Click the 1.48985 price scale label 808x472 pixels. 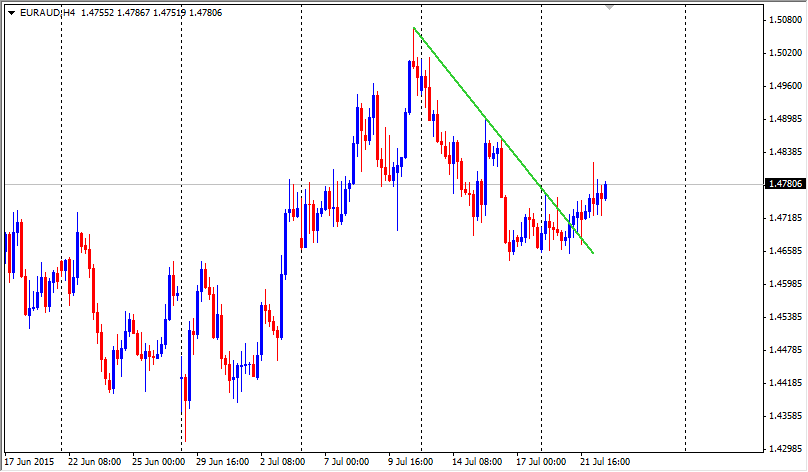(785, 119)
